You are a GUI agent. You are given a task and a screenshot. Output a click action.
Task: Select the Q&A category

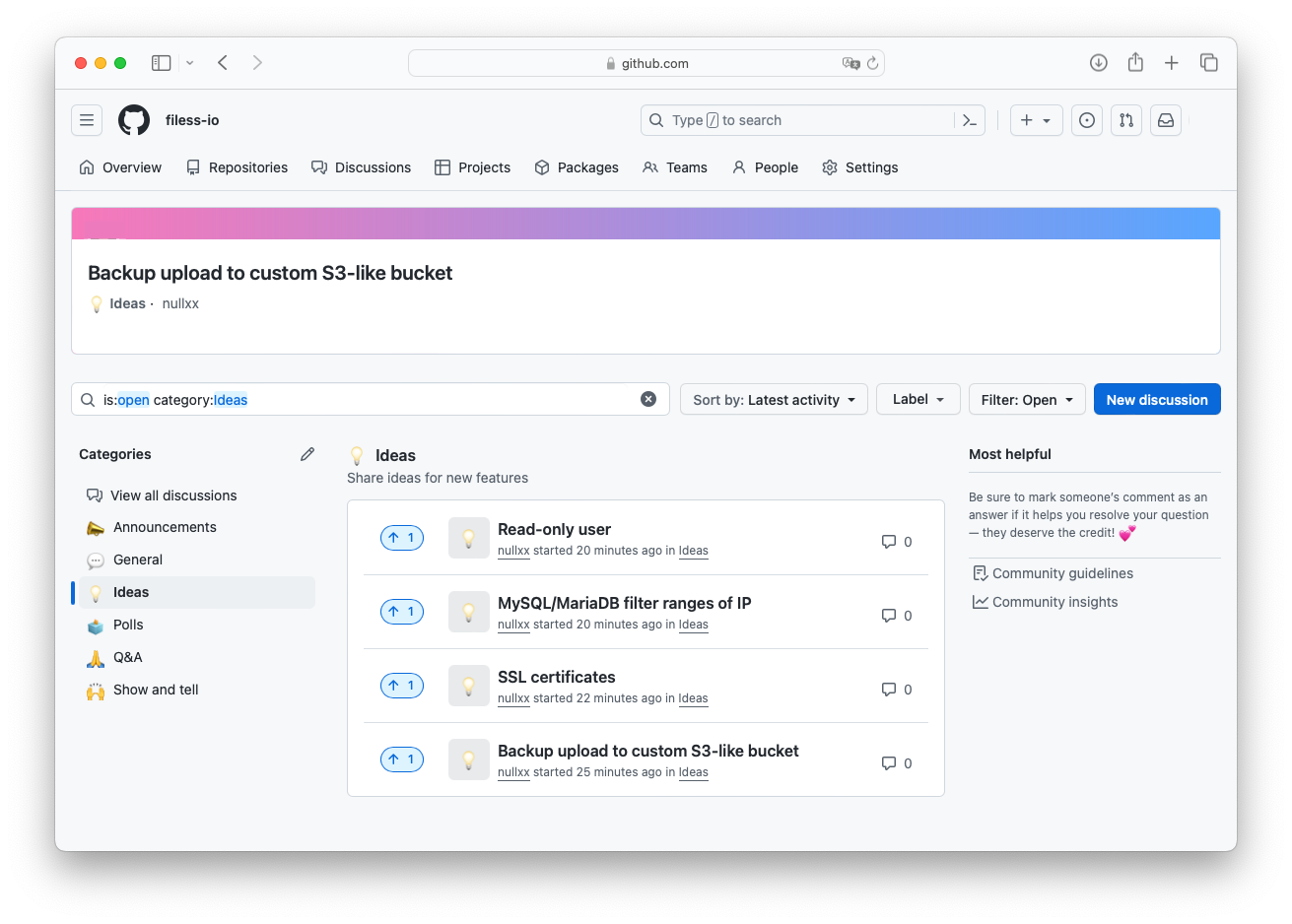[128, 657]
